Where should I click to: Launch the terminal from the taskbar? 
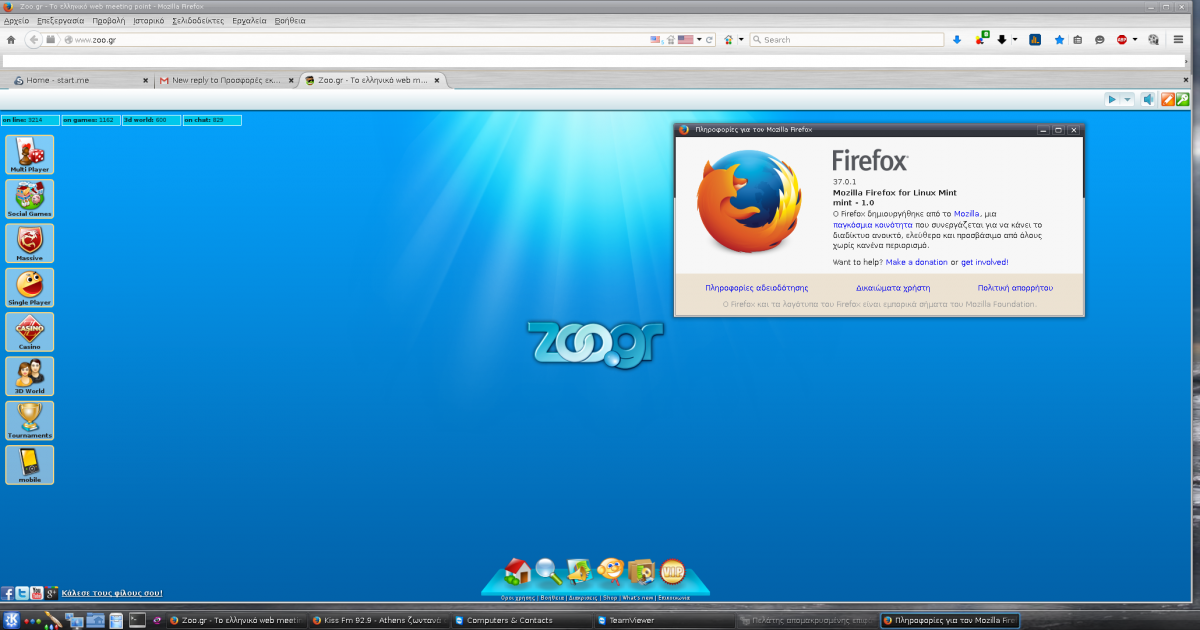(138, 620)
